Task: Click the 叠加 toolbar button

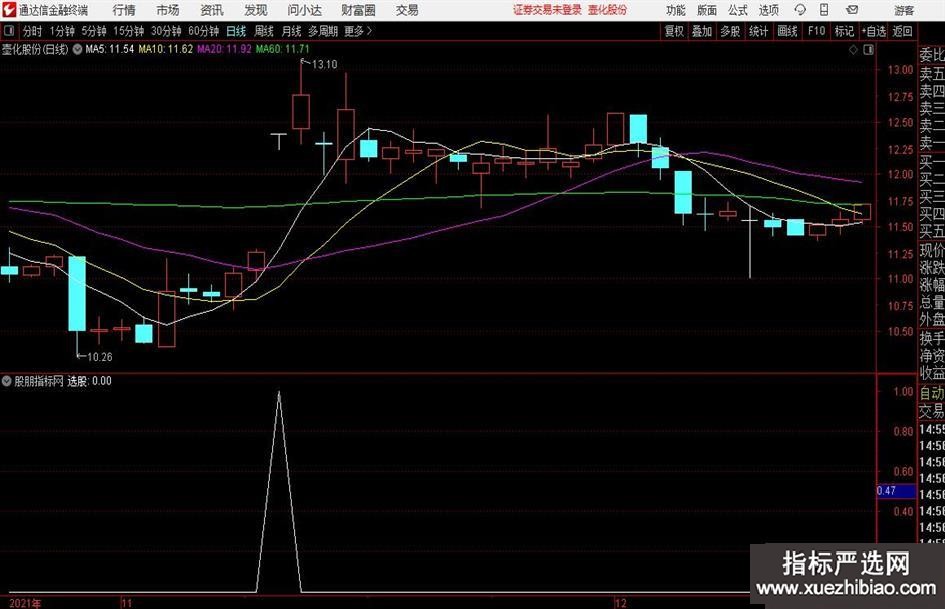Action: pos(702,31)
